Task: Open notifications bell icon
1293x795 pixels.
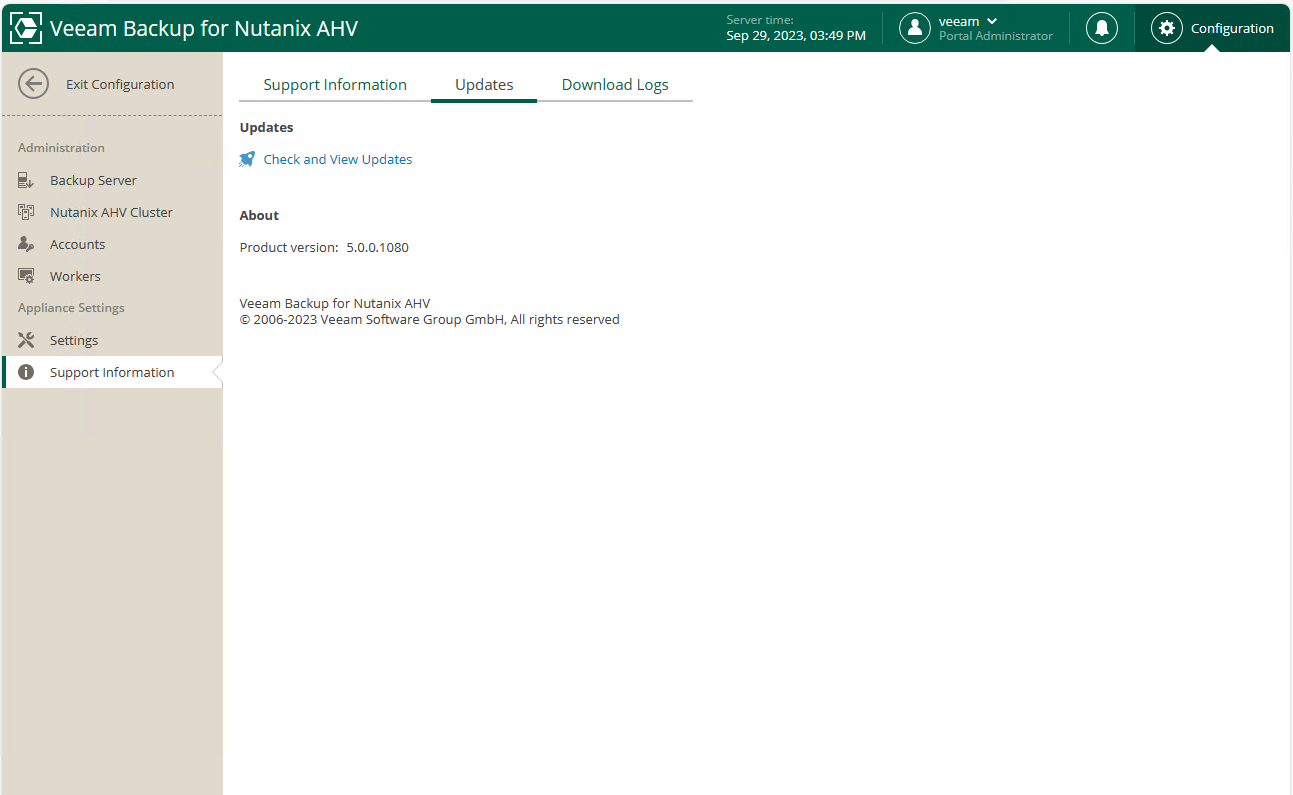Action: [1102, 28]
